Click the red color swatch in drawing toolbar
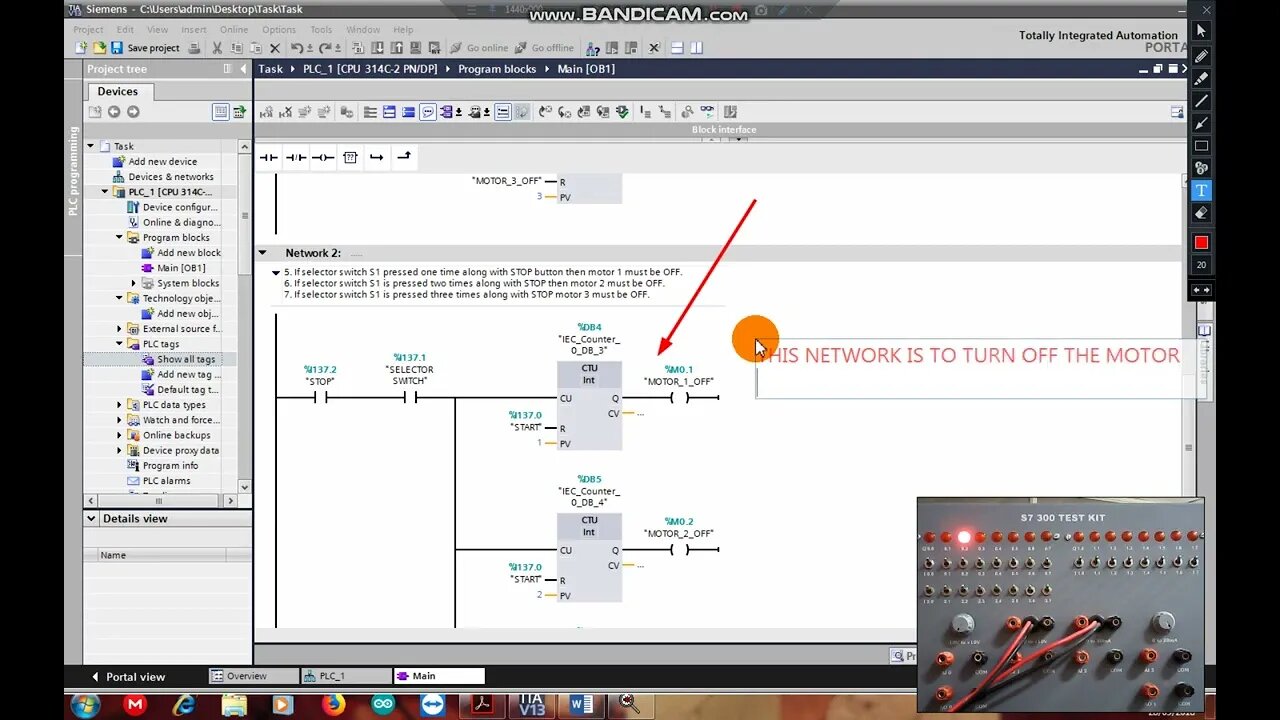This screenshot has width=1280, height=720. tap(1202, 242)
